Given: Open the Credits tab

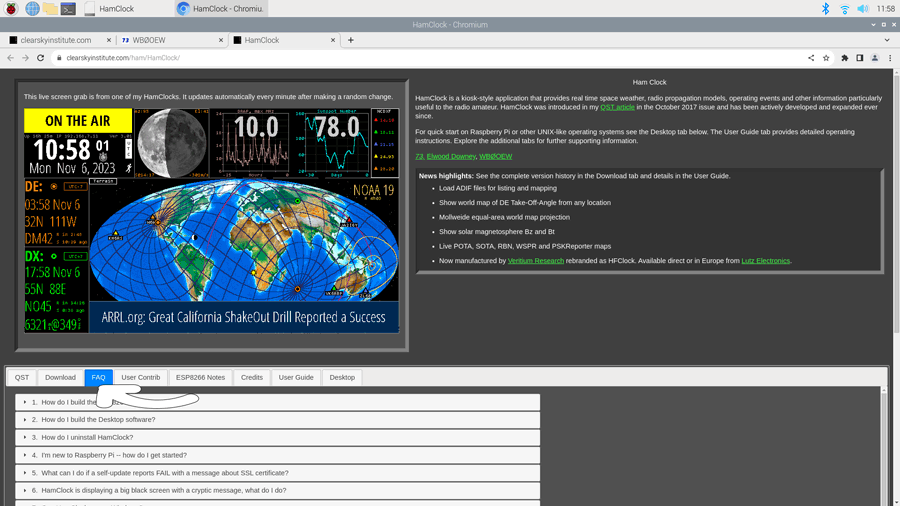Looking at the screenshot, I should click(x=251, y=377).
